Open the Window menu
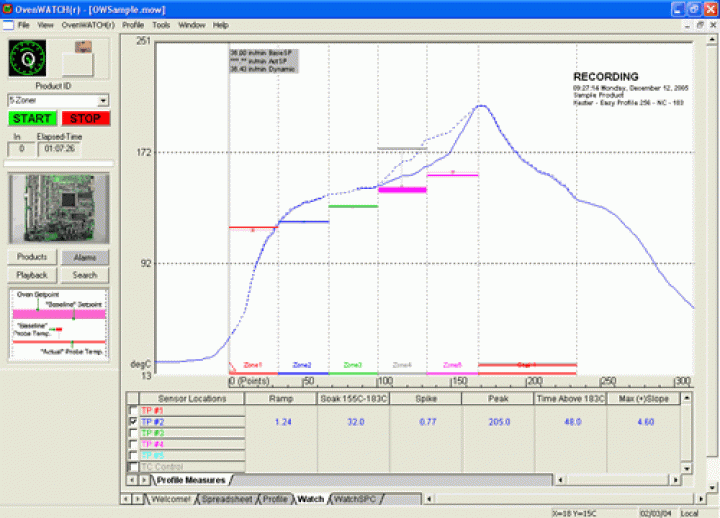This screenshot has width=720, height=518. 191,25
